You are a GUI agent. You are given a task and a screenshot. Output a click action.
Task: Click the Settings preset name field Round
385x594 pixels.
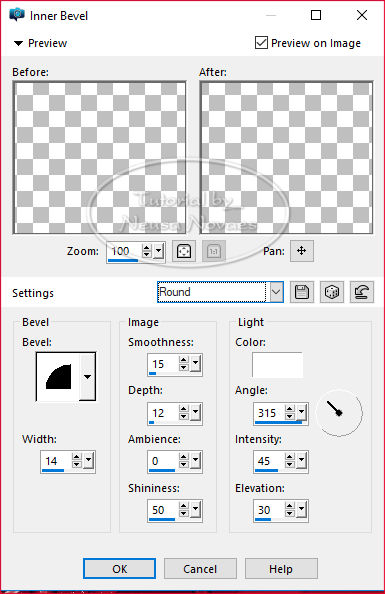coord(212,292)
